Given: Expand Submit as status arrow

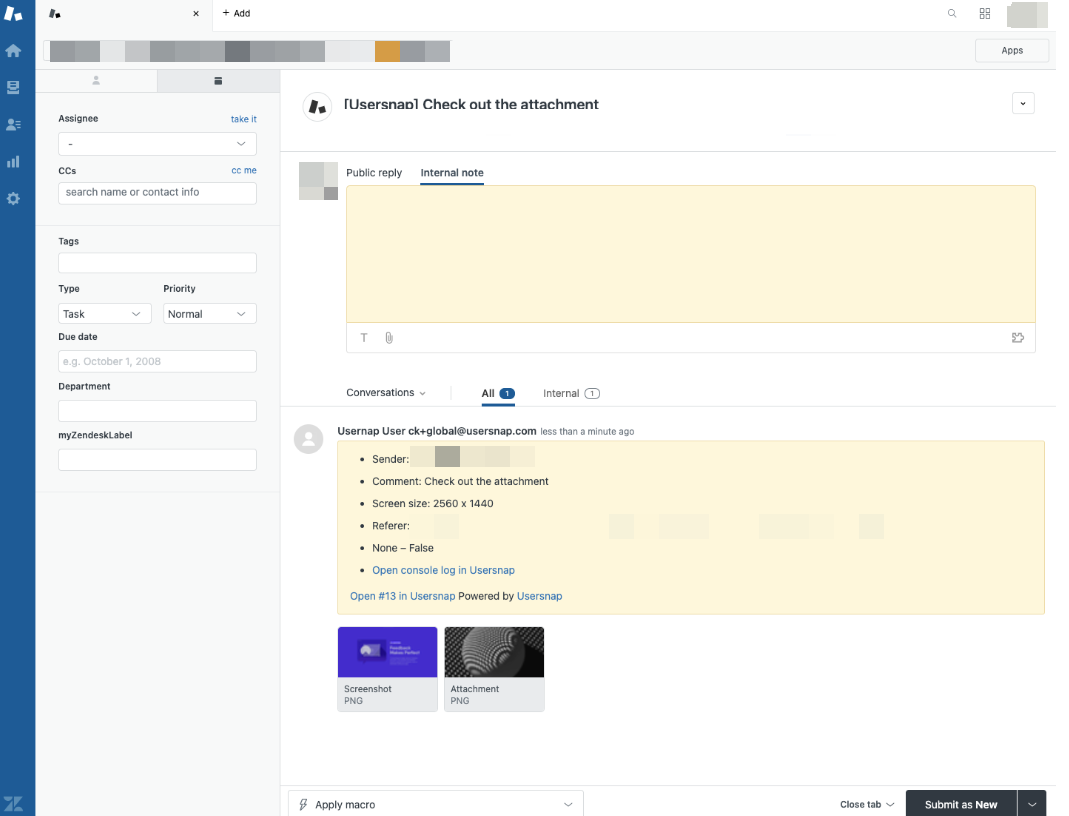Looking at the screenshot, I should point(1032,804).
